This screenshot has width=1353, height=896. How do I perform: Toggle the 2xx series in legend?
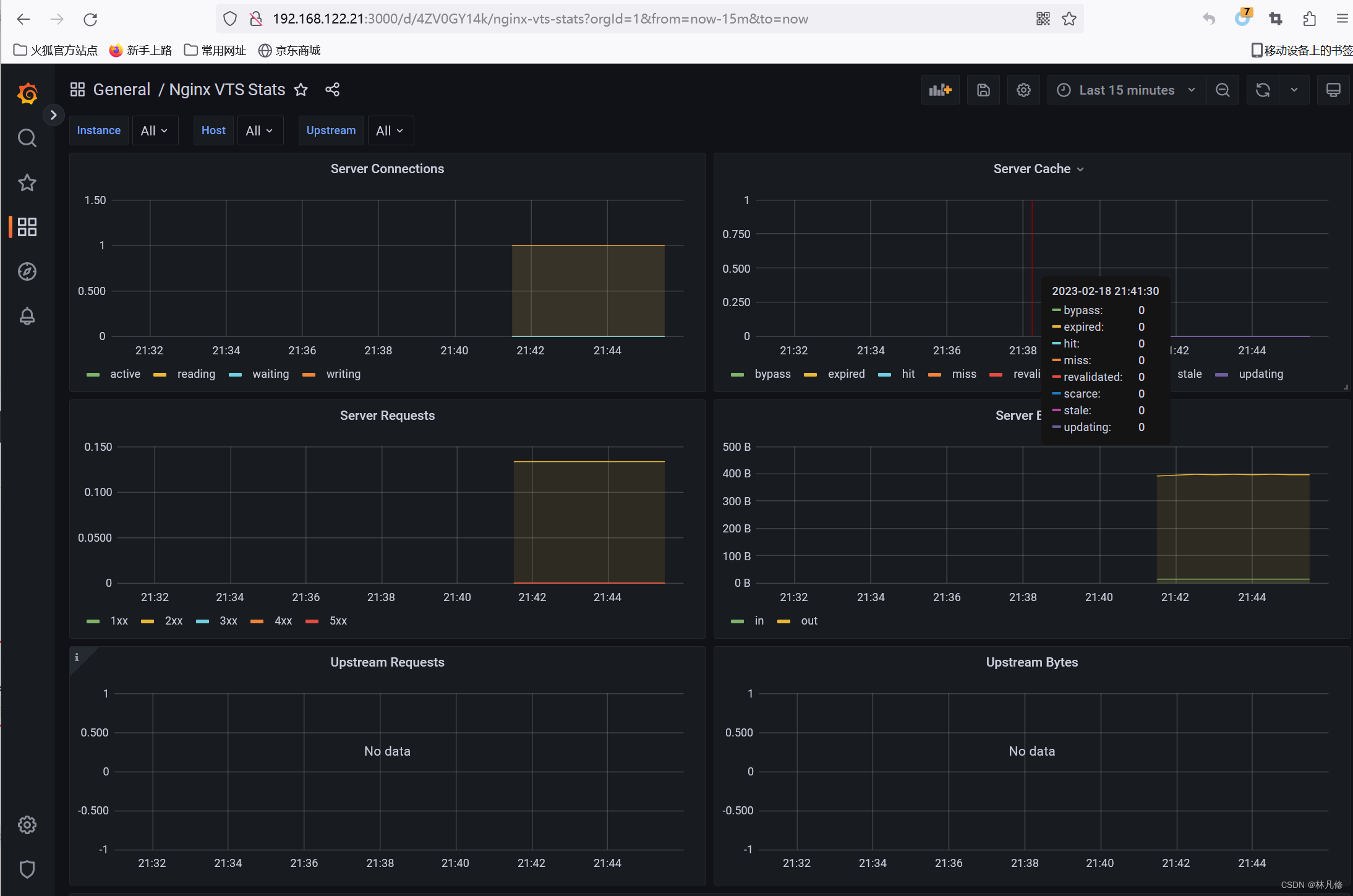(174, 621)
